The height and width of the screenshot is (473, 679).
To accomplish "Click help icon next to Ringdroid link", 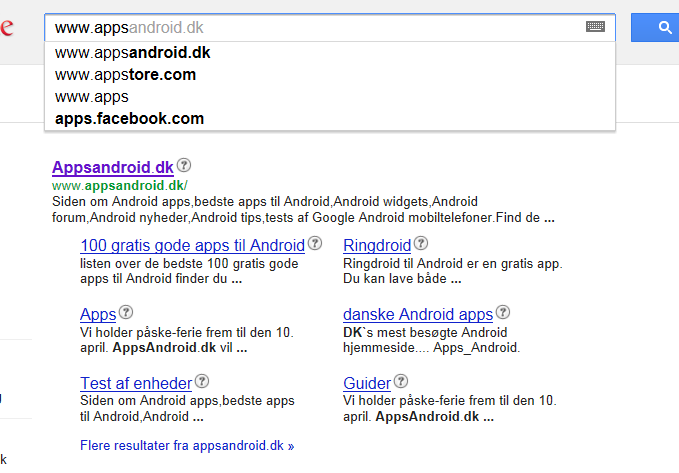I will pyautogui.click(x=421, y=243).
